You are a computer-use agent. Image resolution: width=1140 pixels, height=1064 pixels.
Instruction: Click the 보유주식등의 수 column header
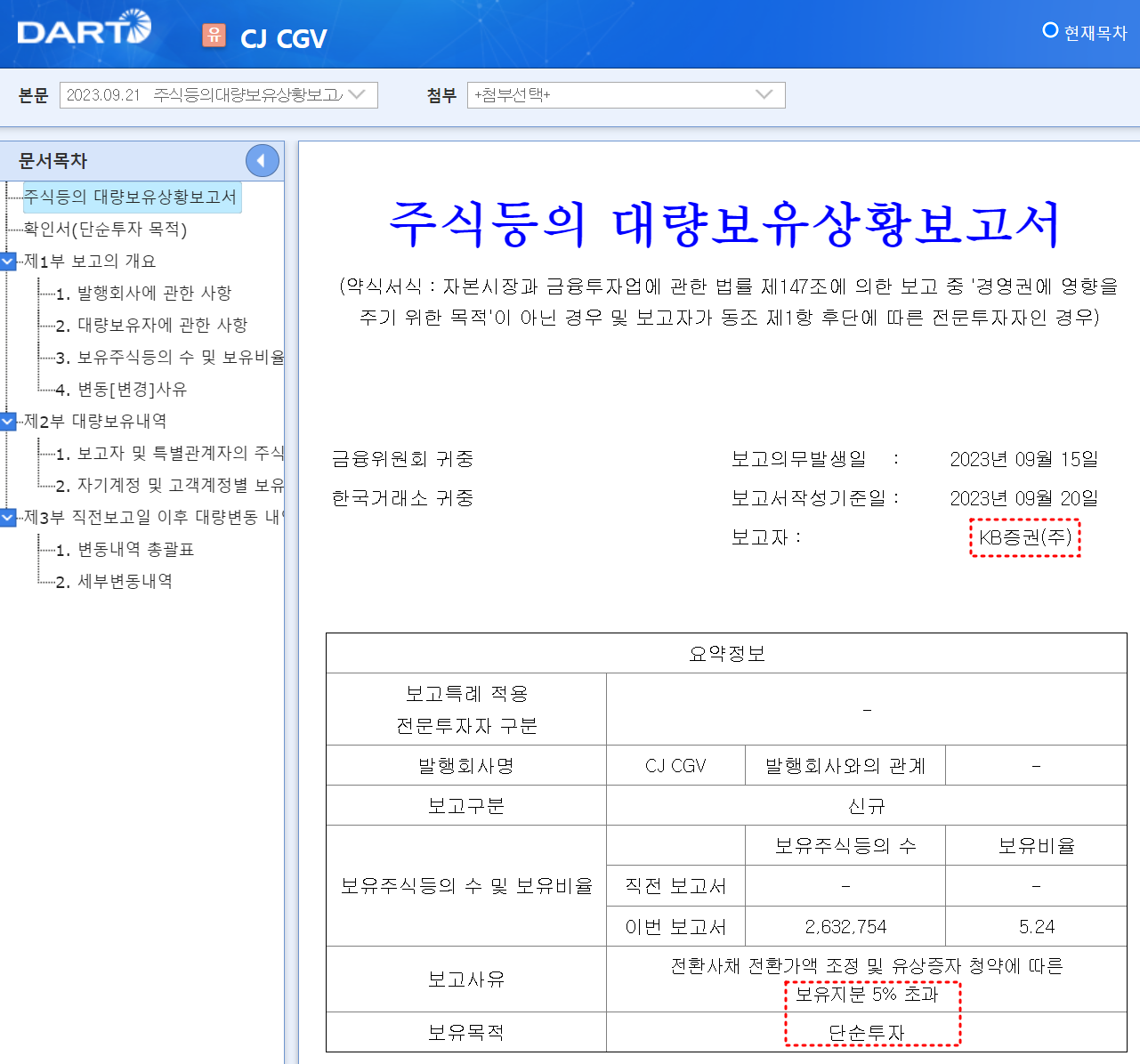845,846
